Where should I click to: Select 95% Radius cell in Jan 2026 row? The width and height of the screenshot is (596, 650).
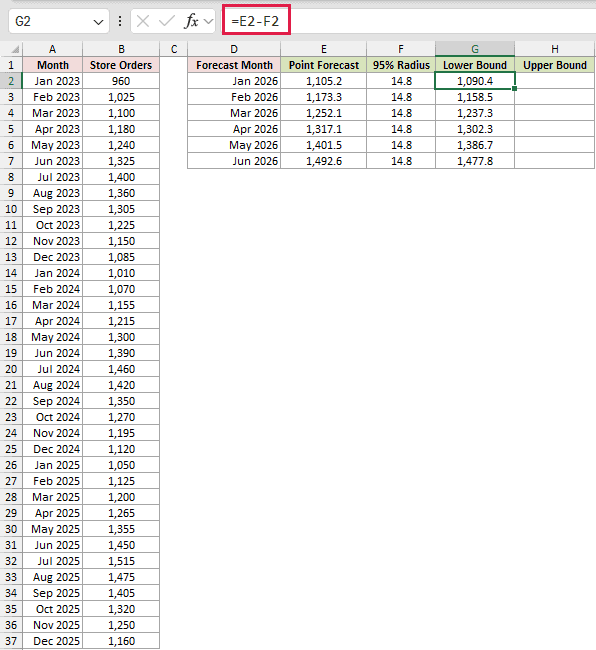[x=401, y=81]
